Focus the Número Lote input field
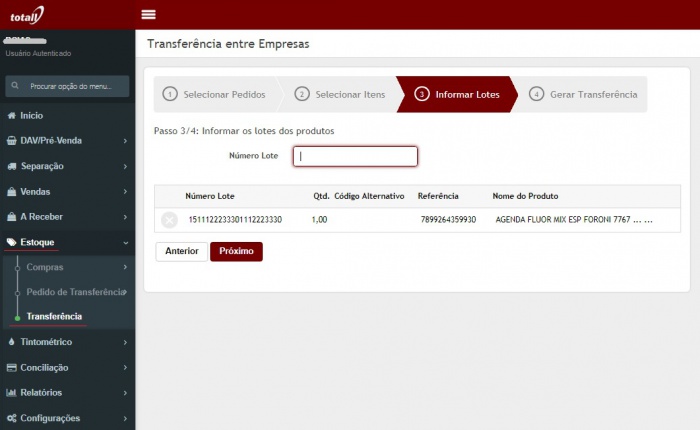 tap(355, 156)
